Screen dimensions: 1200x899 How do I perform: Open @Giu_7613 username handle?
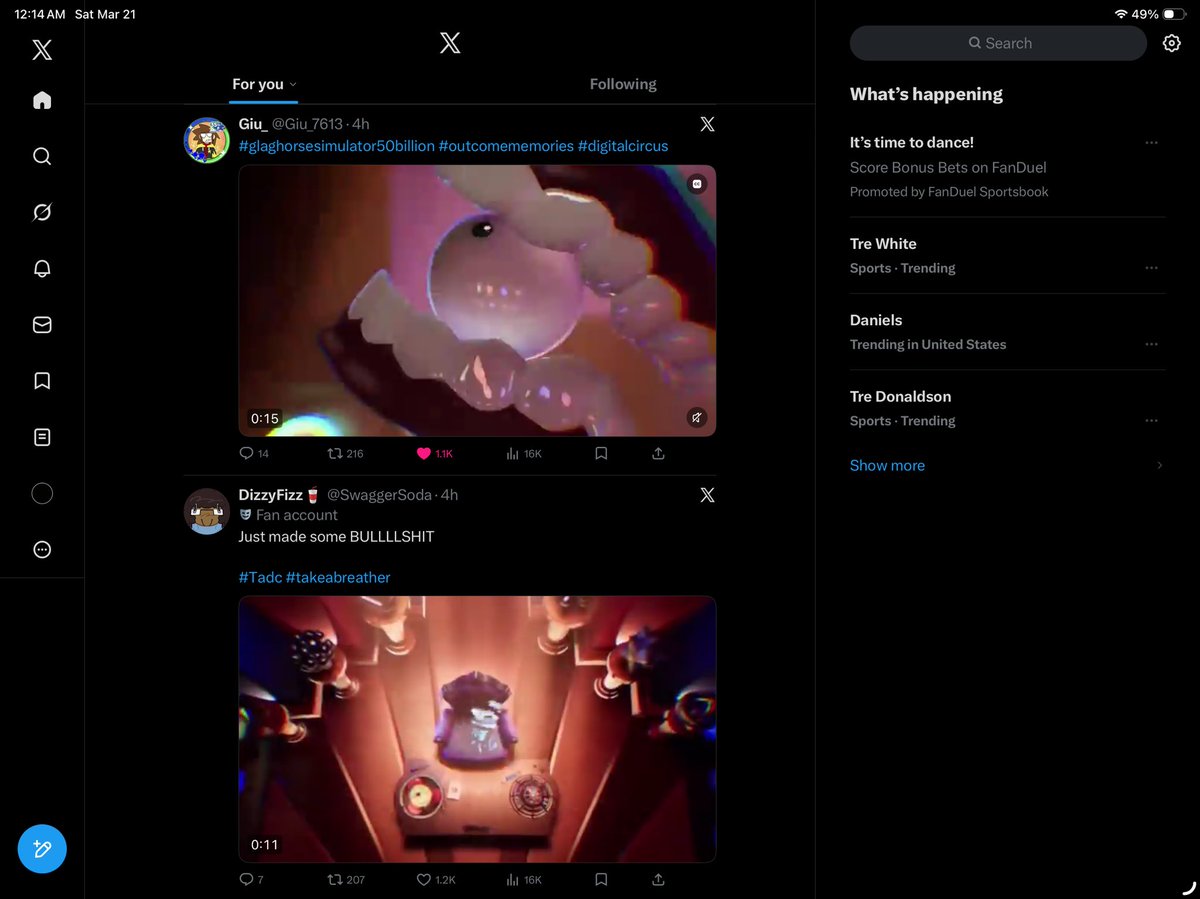pos(308,124)
